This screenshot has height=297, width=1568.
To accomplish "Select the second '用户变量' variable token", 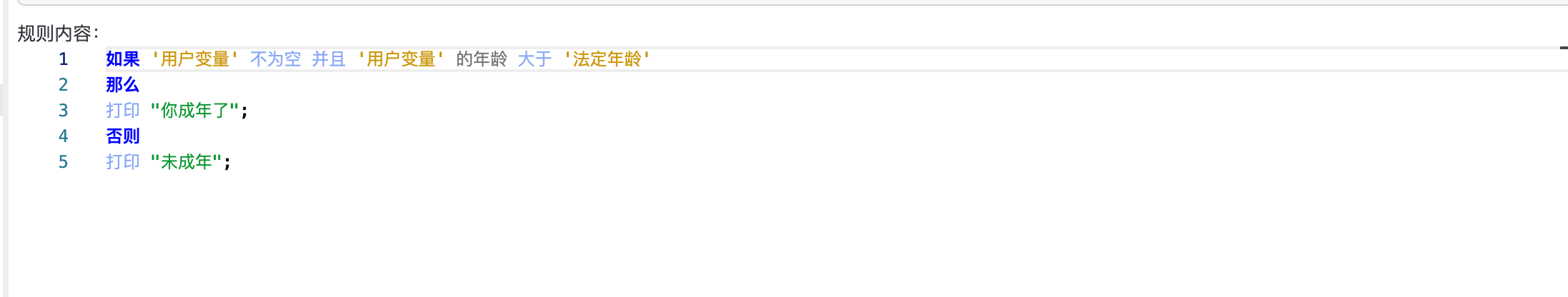I will click(x=401, y=59).
